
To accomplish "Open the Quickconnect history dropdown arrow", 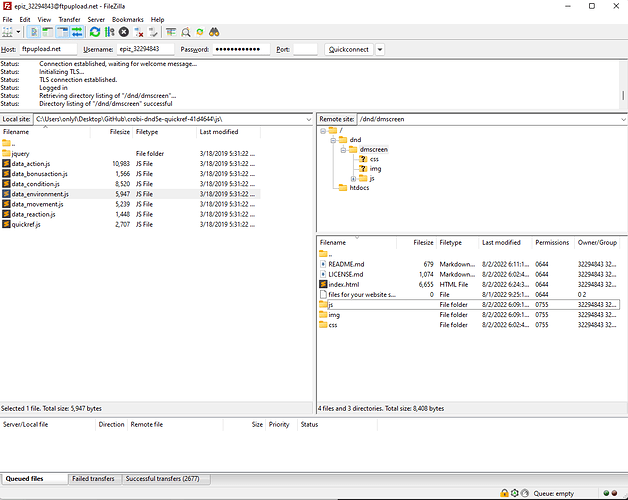I will point(380,49).
